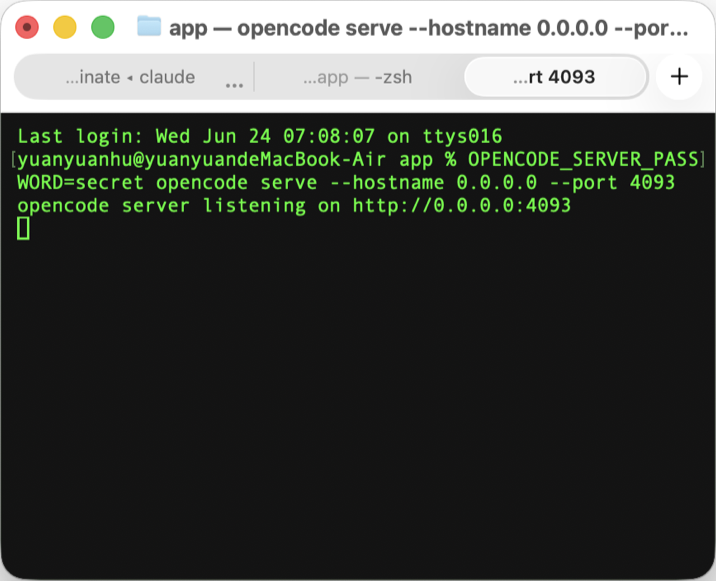
Task: Click the terminal cursor block
Action: coord(23,228)
